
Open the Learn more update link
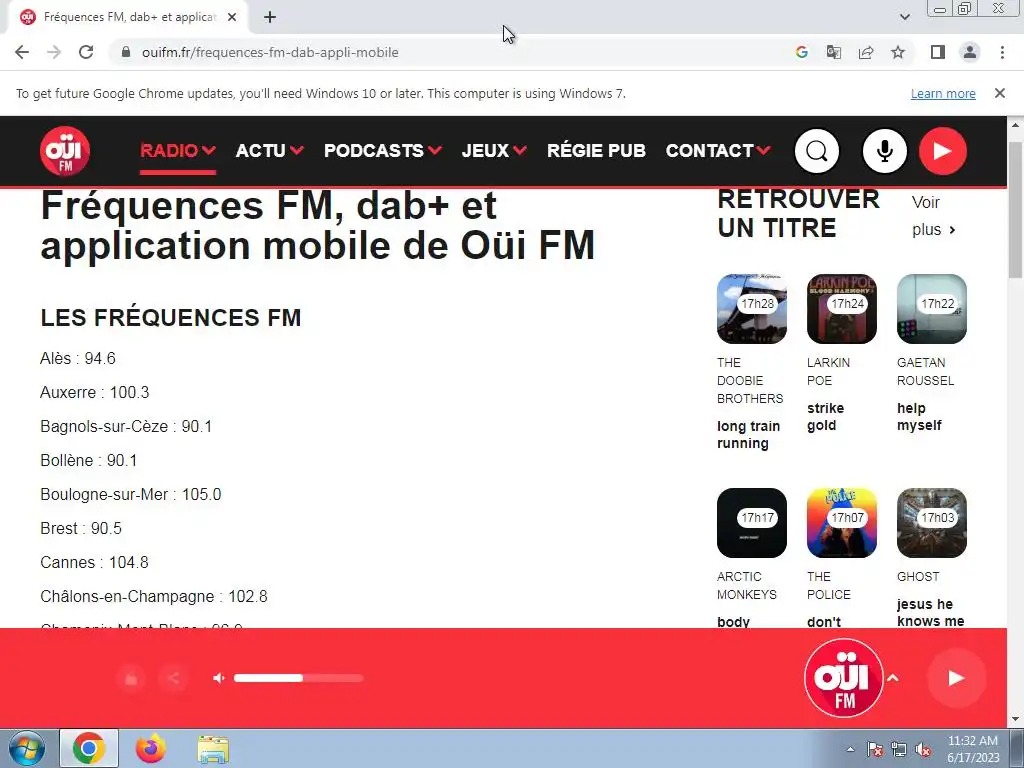[943, 93]
